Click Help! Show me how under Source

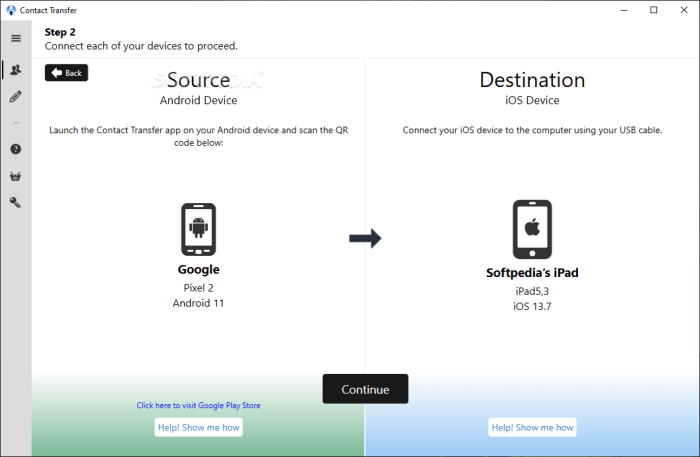coord(198,427)
